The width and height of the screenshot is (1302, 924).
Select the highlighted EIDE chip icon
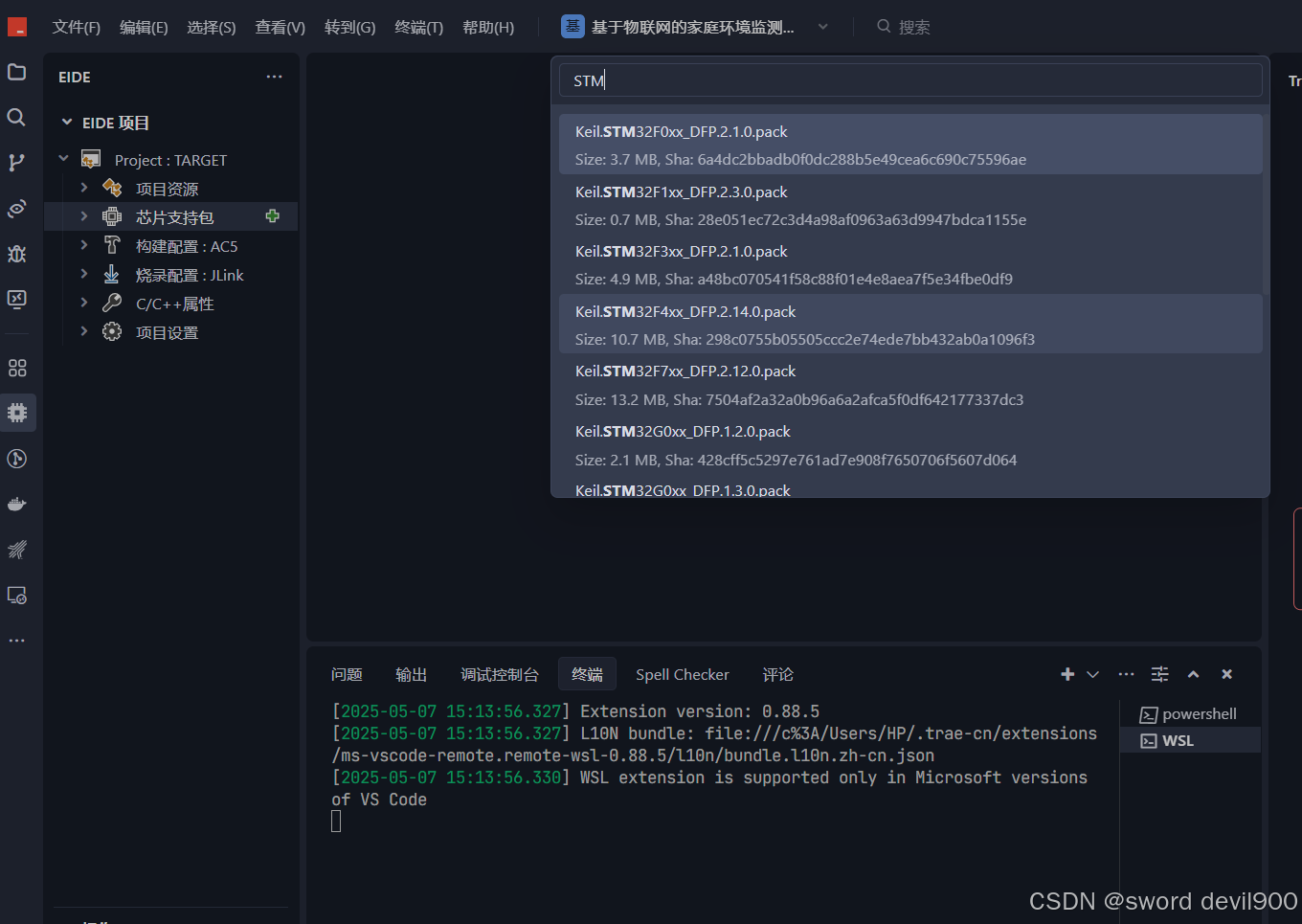[x=15, y=413]
